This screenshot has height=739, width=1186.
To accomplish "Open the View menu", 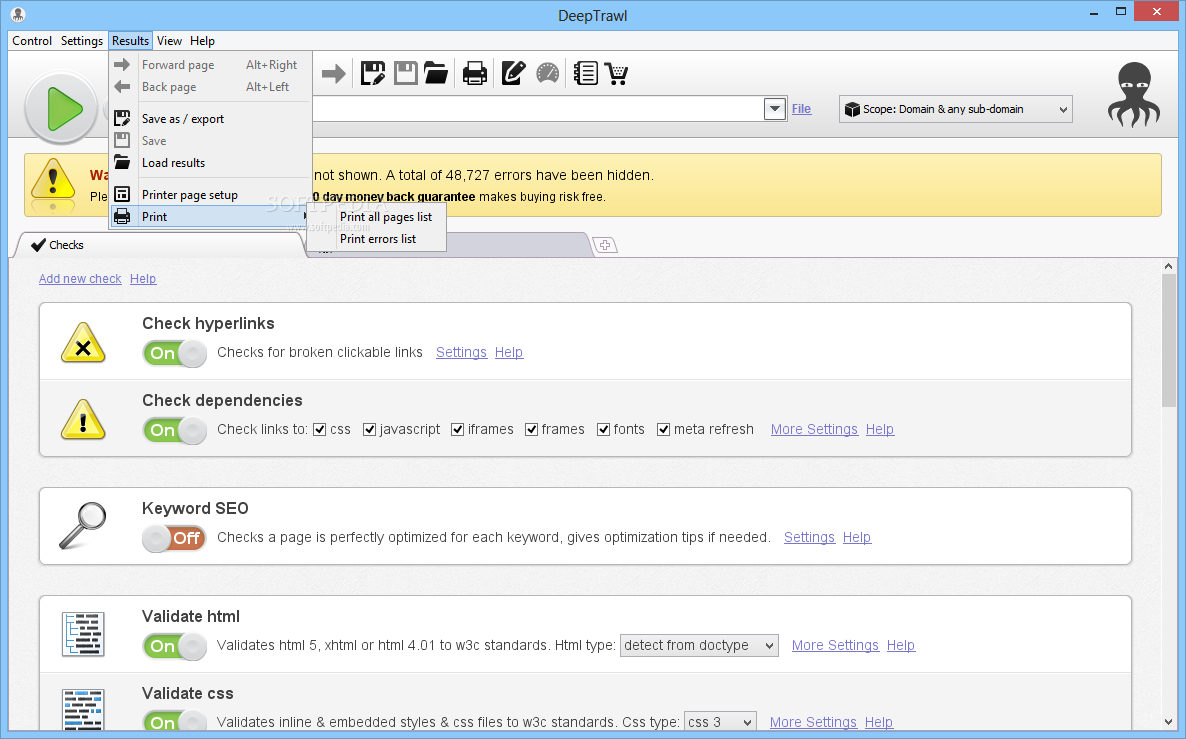I will point(169,41).
